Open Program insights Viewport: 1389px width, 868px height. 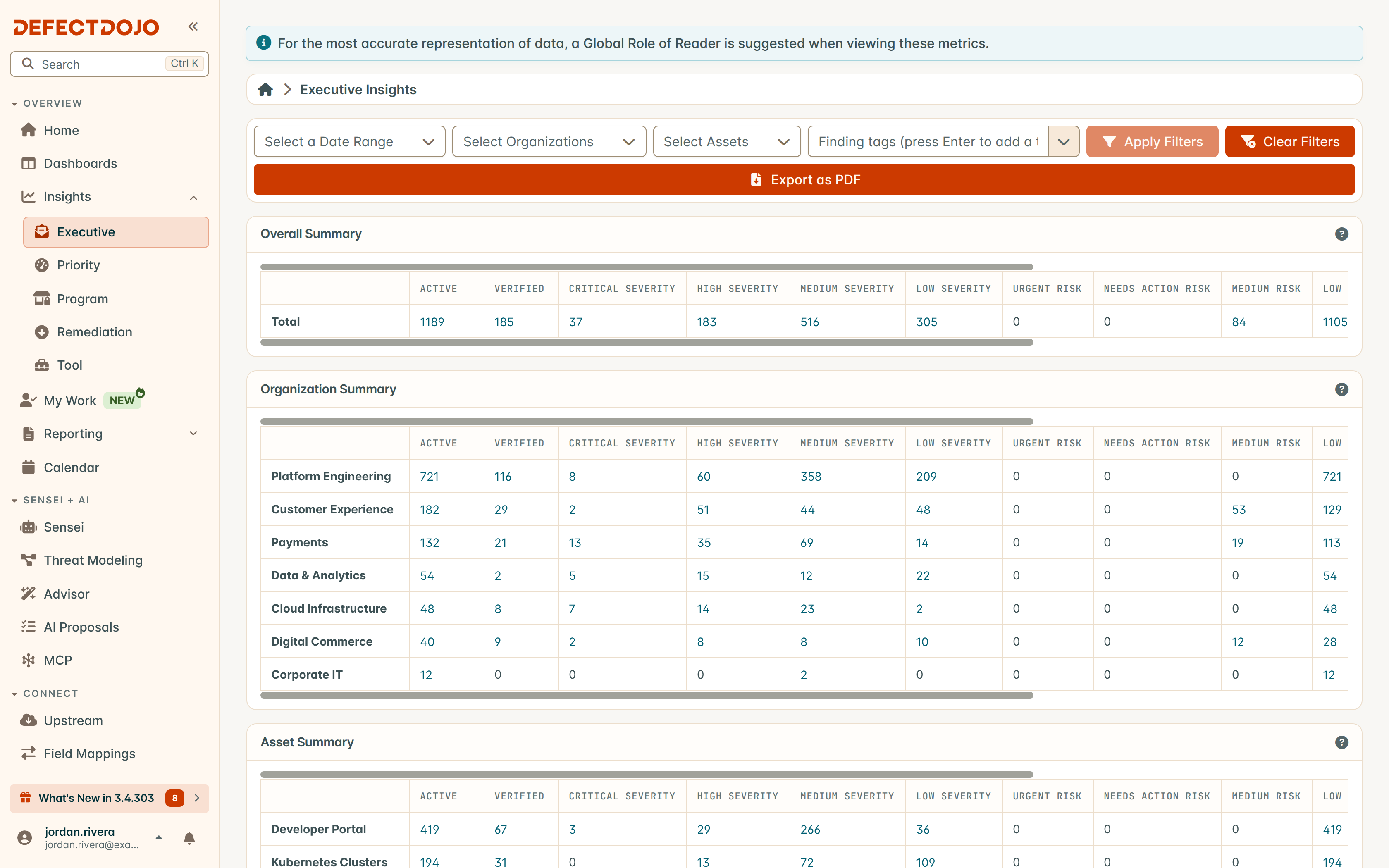[116, 298]
